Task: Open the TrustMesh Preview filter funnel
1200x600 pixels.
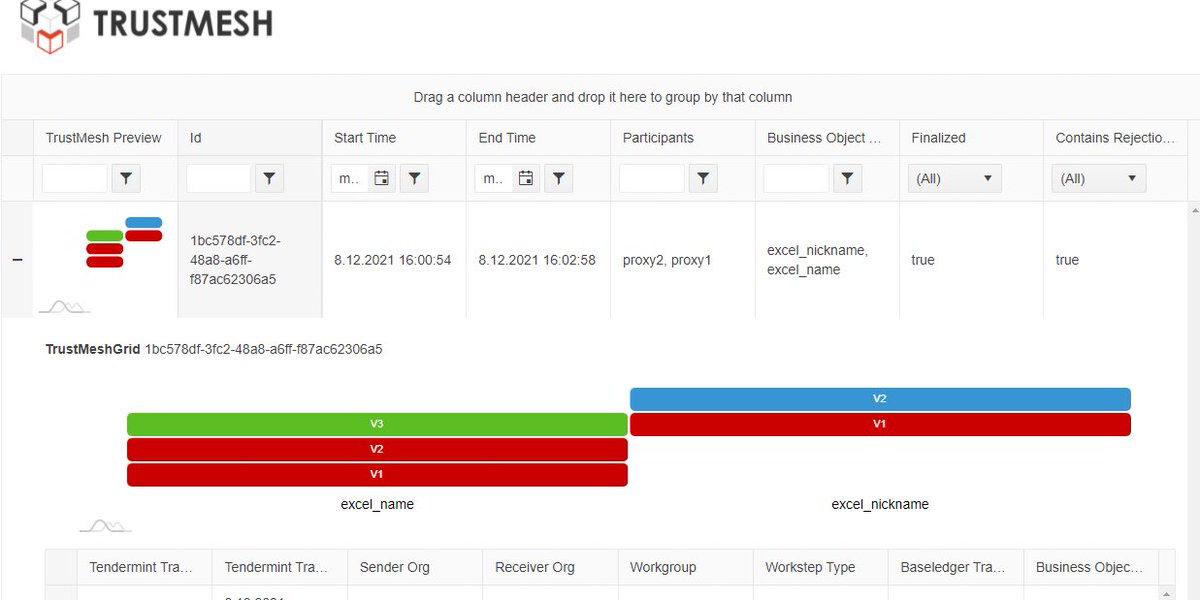Action: click(x=126, y=178)
